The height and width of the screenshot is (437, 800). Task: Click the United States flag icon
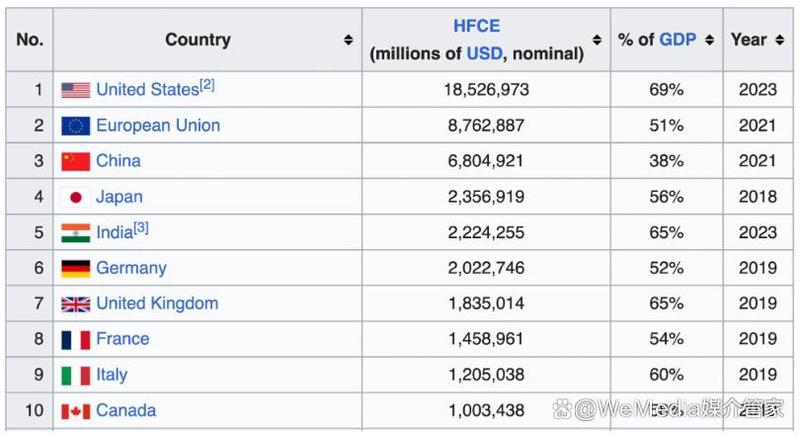click(75, 90)
